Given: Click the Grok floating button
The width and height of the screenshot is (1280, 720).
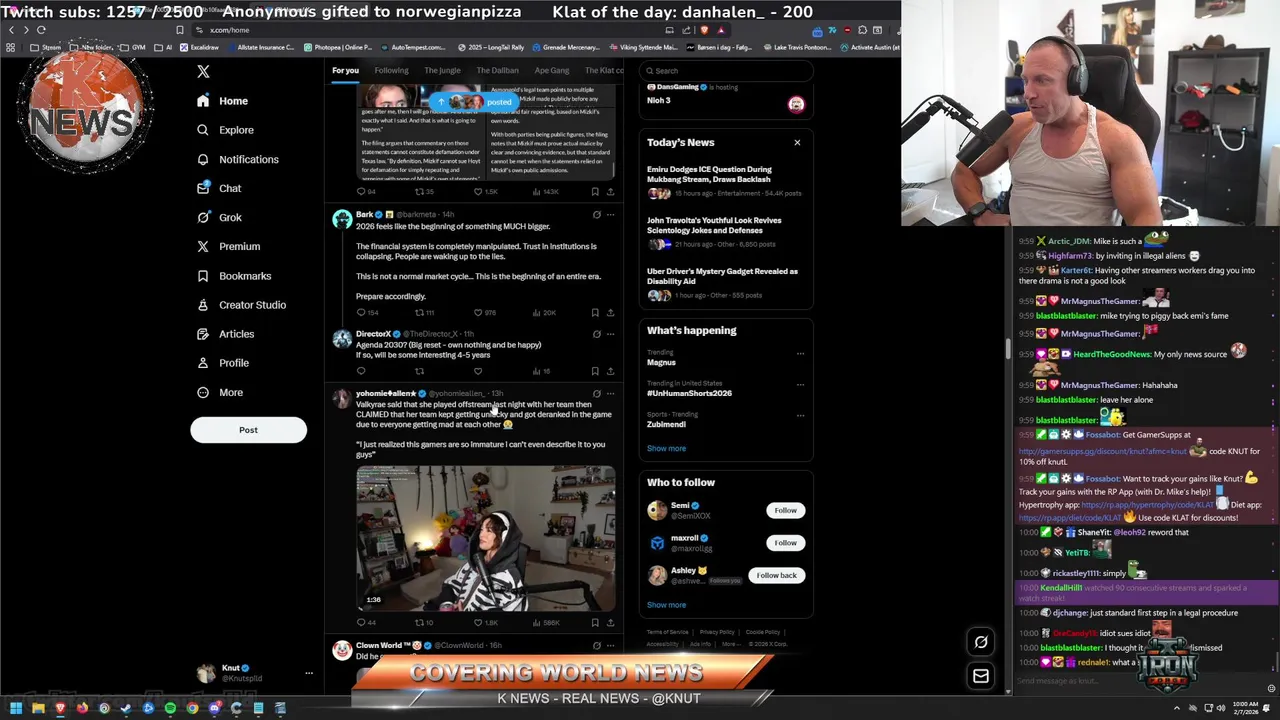Looking at the screenshot, I should click(x=981, y=643).
